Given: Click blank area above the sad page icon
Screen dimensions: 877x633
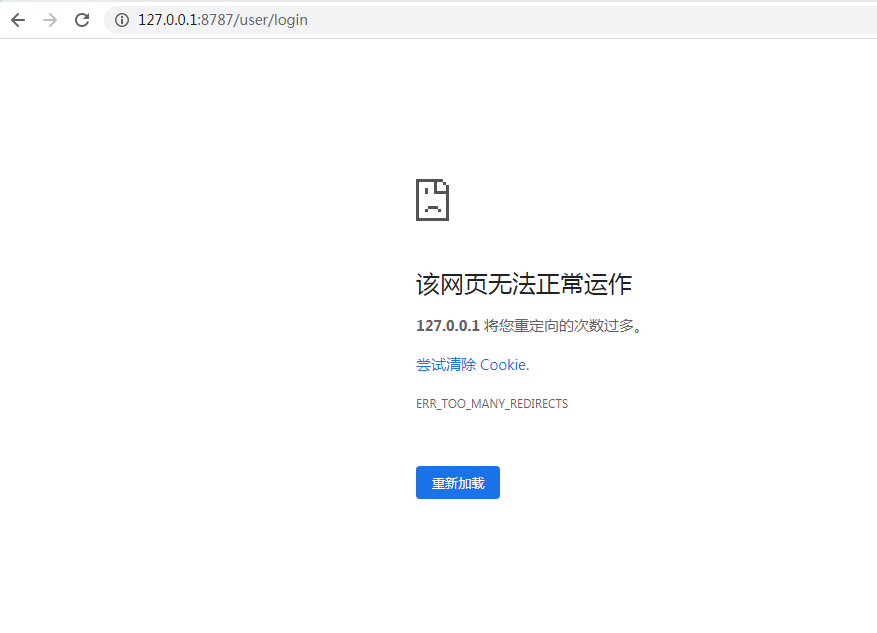Looking at the screenshot, I should coord(432,110).
